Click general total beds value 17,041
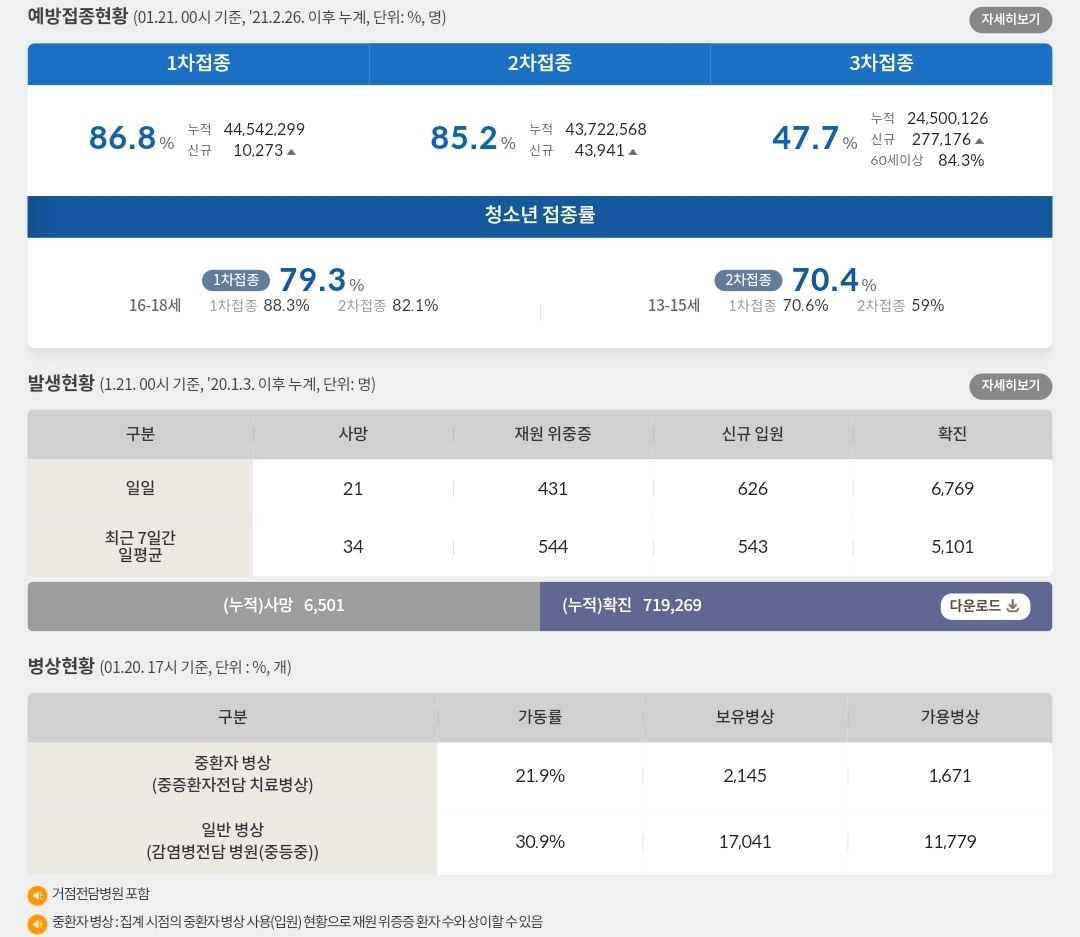The height and width of the screenshot is (937, 1080). pyautogui.click(x=745, y=842)
